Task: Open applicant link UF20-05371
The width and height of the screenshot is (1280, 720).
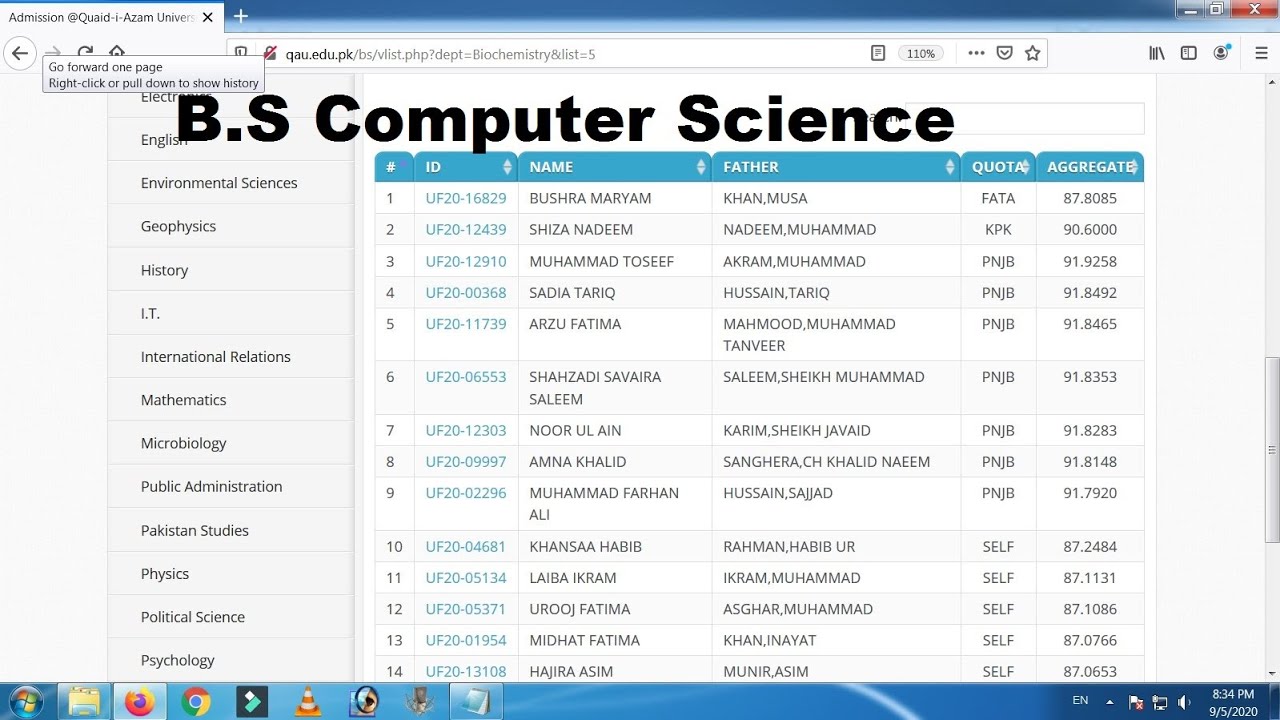Action: pos(466,608)
